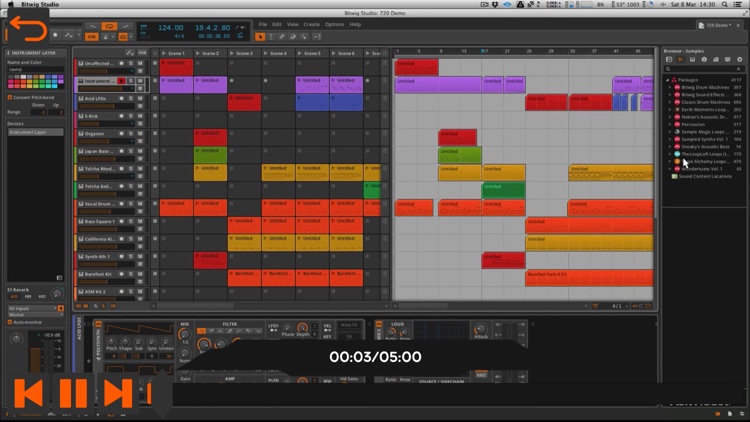This screenshot has width=750, height=422.
Task: Select the pointer tool in toolbar
Action: pyautogui.click(x=260, y=36)
